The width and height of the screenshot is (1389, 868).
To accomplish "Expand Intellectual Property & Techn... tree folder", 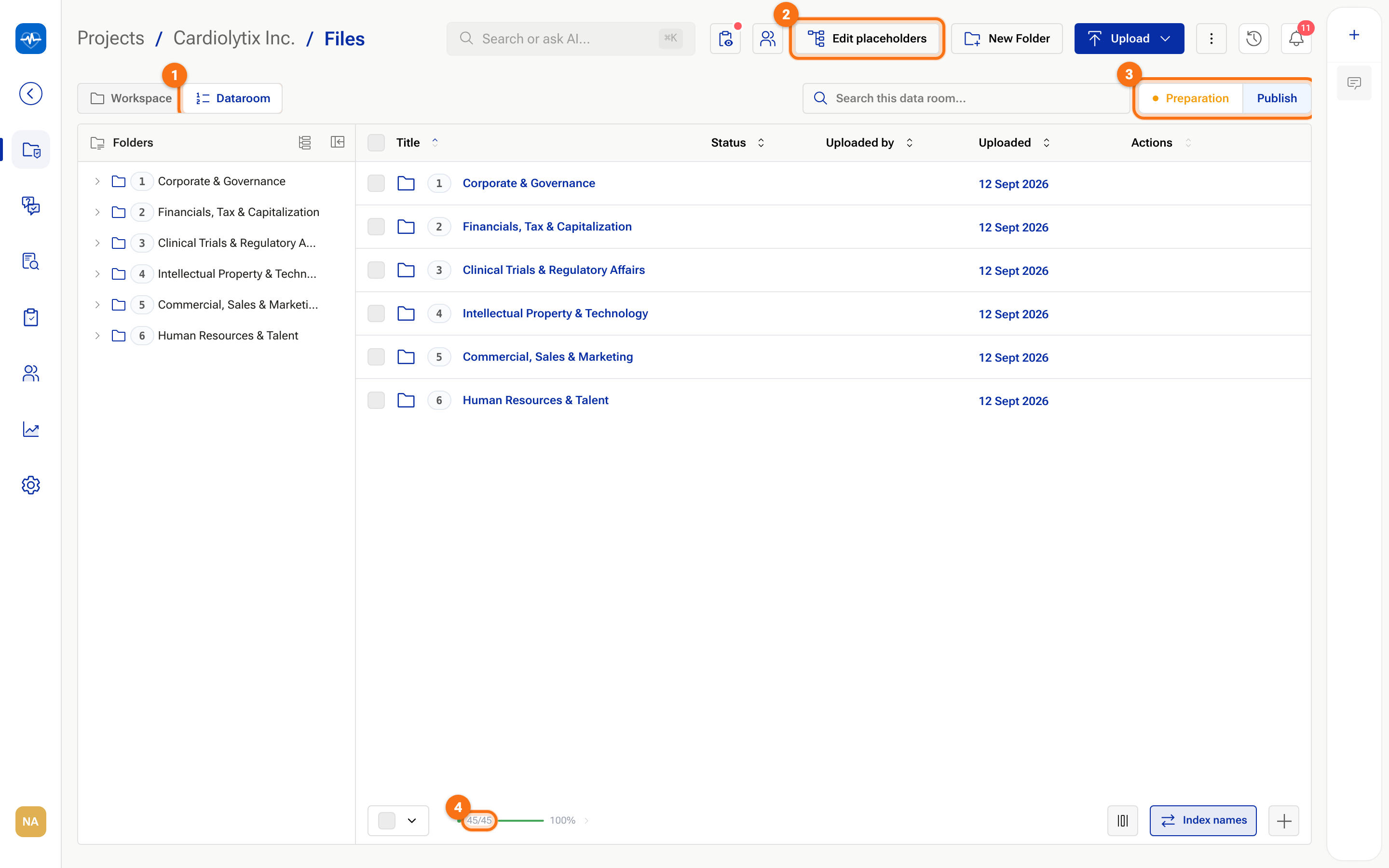I will click(x=97, y=274).
